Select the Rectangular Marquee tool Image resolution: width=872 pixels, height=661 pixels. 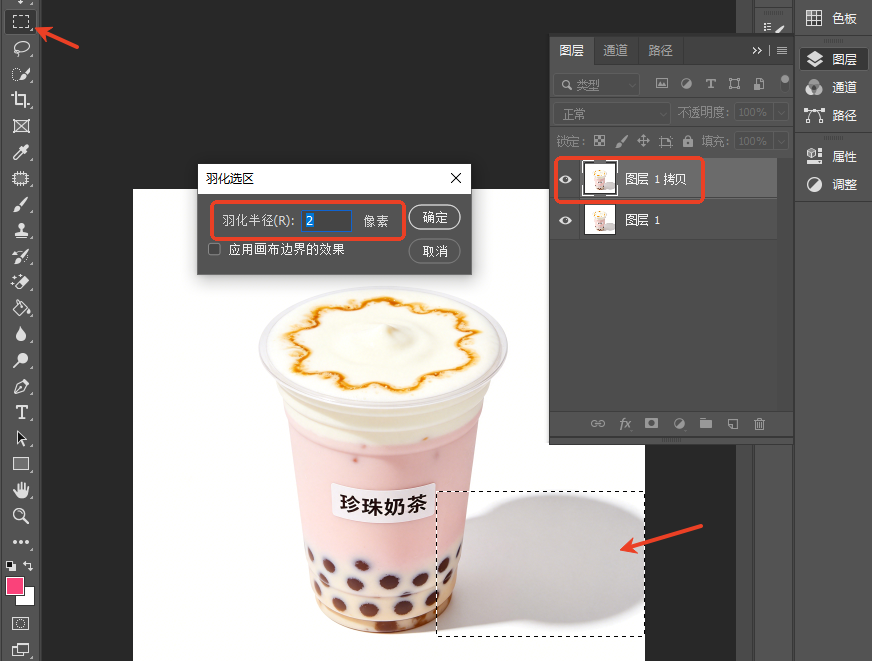pos(21,22)
